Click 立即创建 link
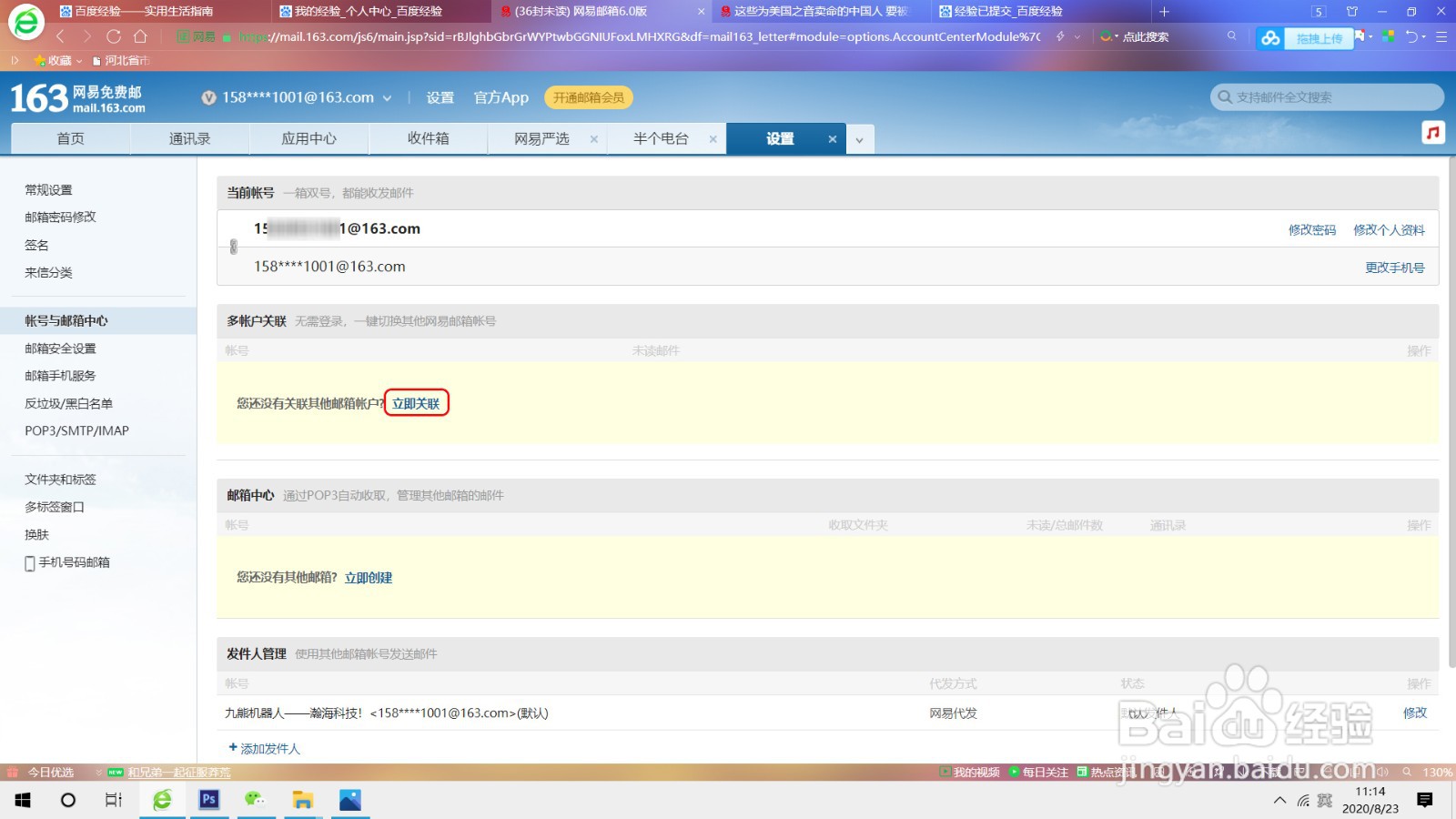 [369, 578]
